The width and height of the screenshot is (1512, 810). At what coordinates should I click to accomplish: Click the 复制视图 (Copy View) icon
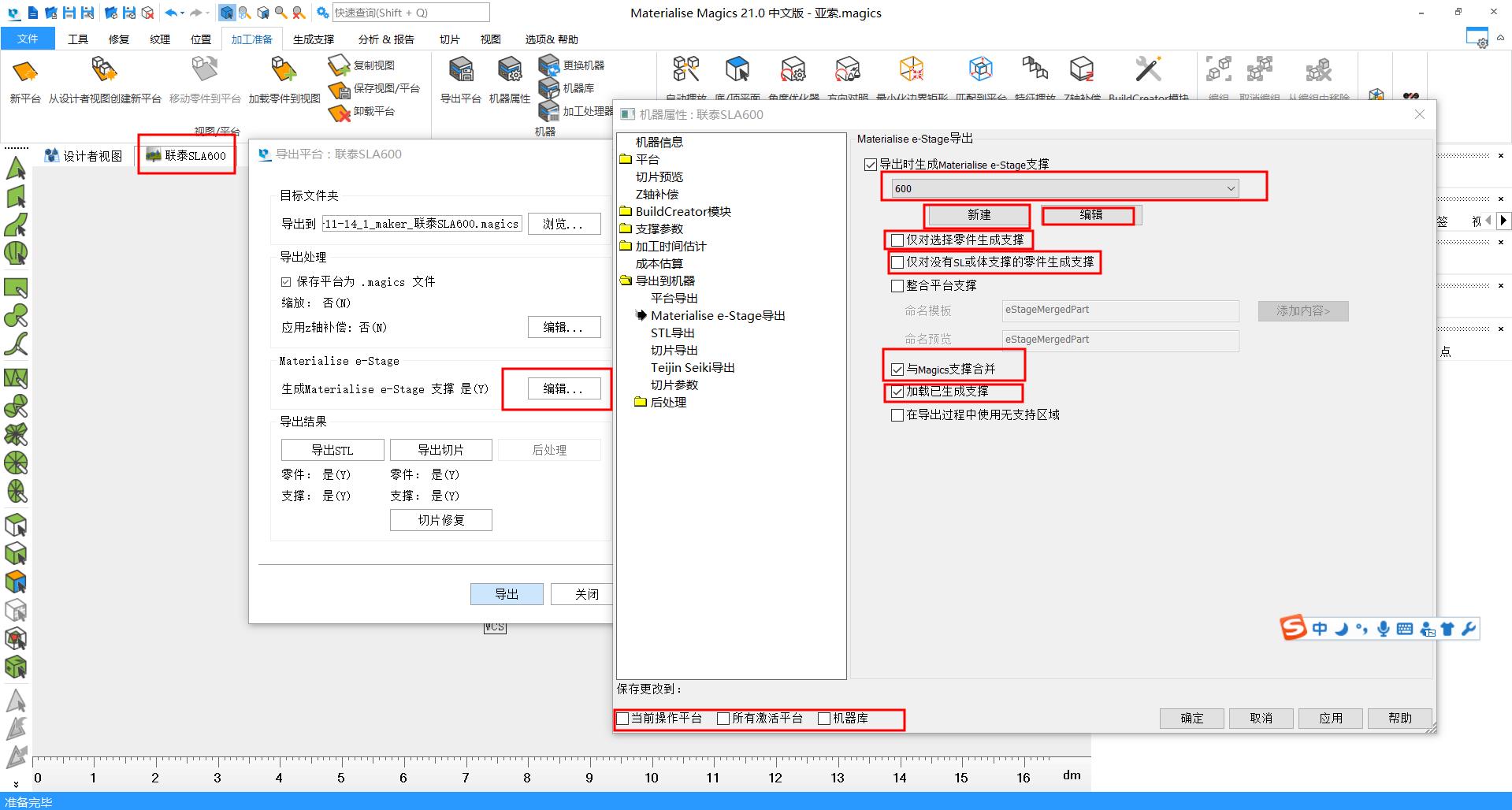click(339, 65)
